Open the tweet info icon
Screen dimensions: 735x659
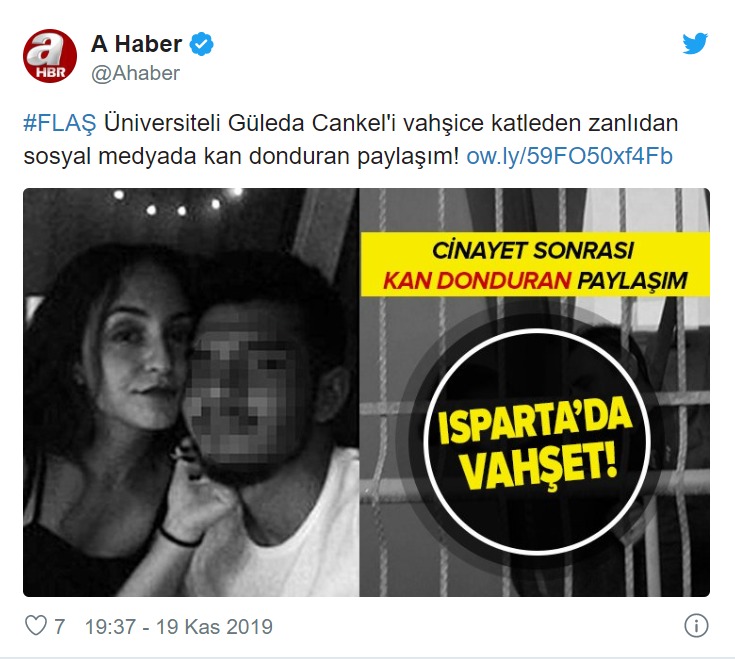(696, 626)
